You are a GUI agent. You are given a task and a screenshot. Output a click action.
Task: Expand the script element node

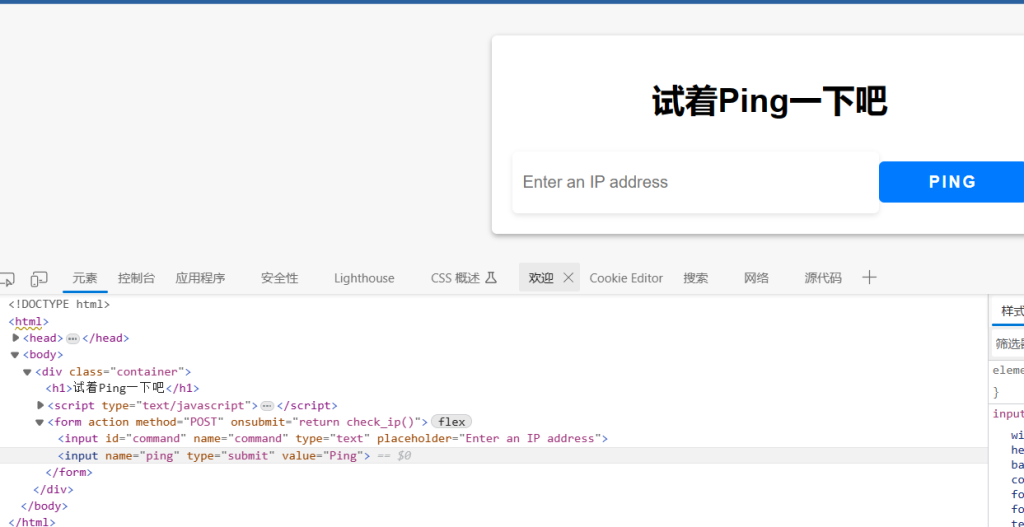[x=40, y=406]
